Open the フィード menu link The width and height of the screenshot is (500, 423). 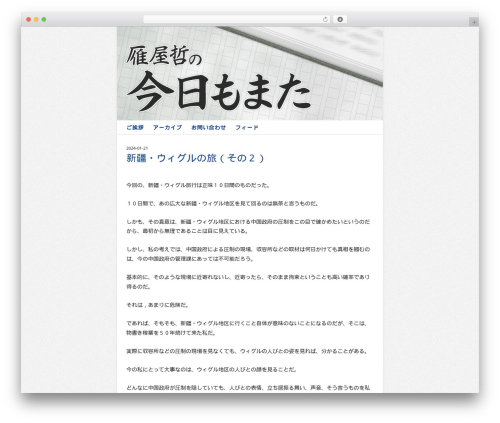click(247, 127)
